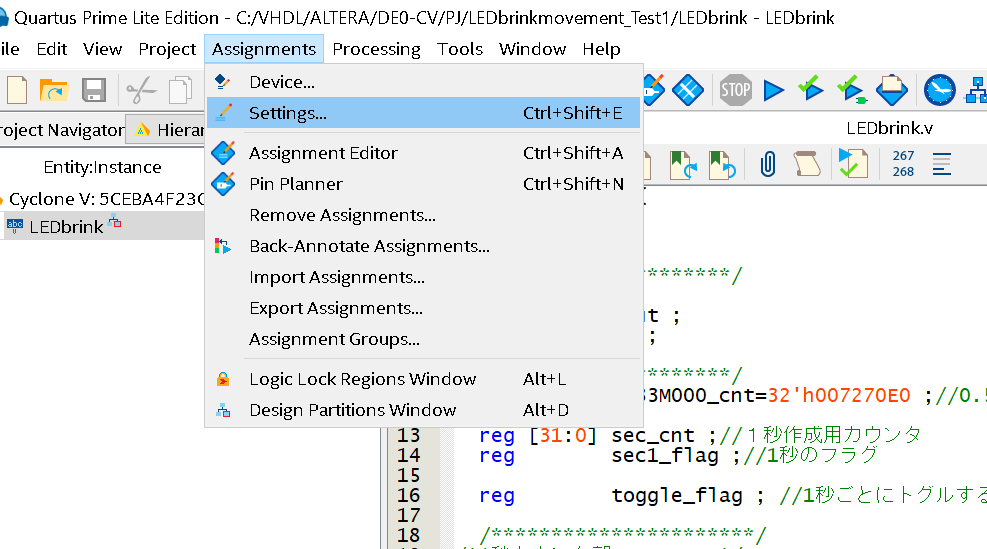Open the Assignment Editor entry
The width and height of the screenshot is (987, 549).
coord(423,153)
